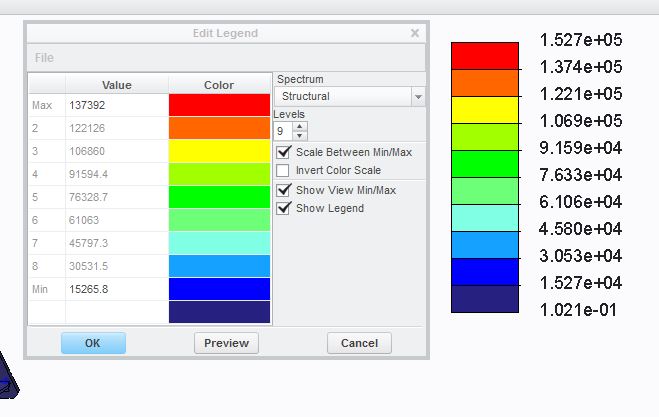
Task: Close the Edit Legend dialog
Action: 415,33
